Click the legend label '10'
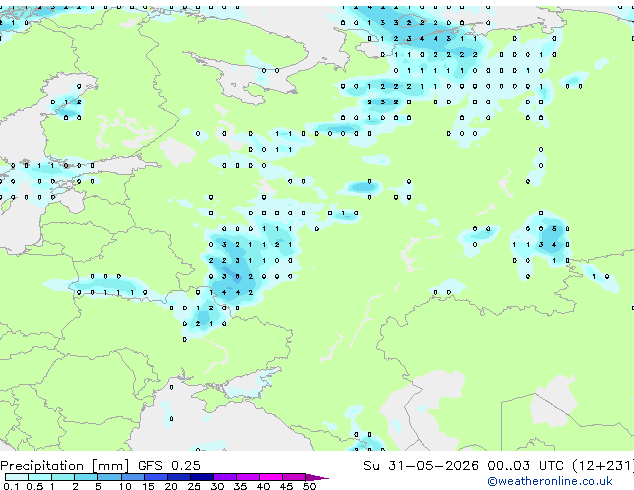This screenshot has height=490, width=634. click(x=125, y=486)
